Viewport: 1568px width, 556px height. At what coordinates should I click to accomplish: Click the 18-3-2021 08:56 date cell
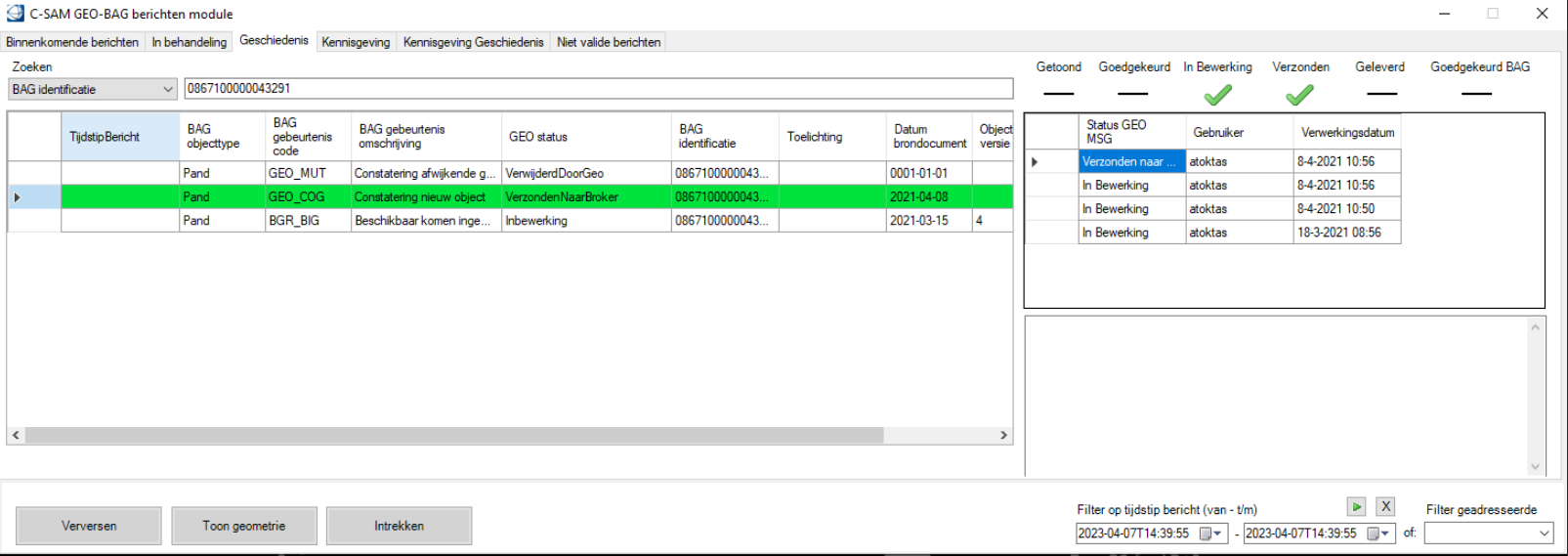point(1347,233)
